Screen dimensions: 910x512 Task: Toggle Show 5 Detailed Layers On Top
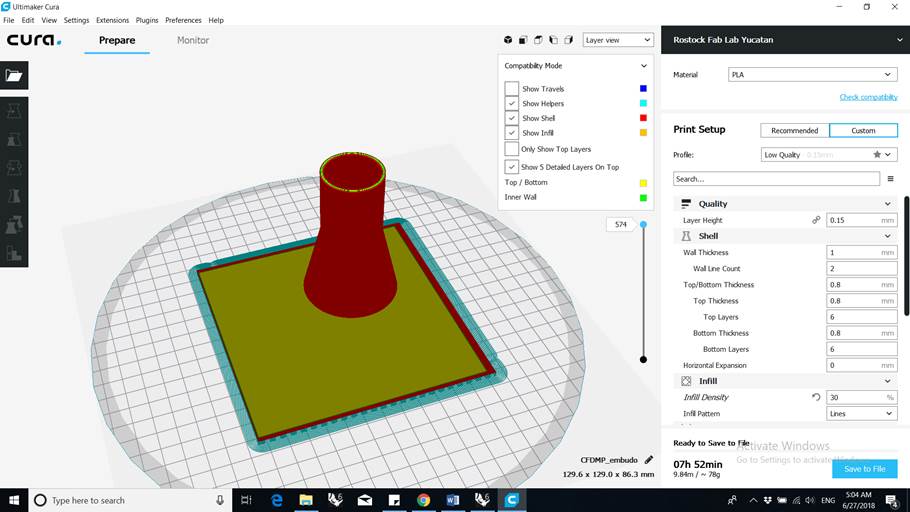tap(511, 167)
